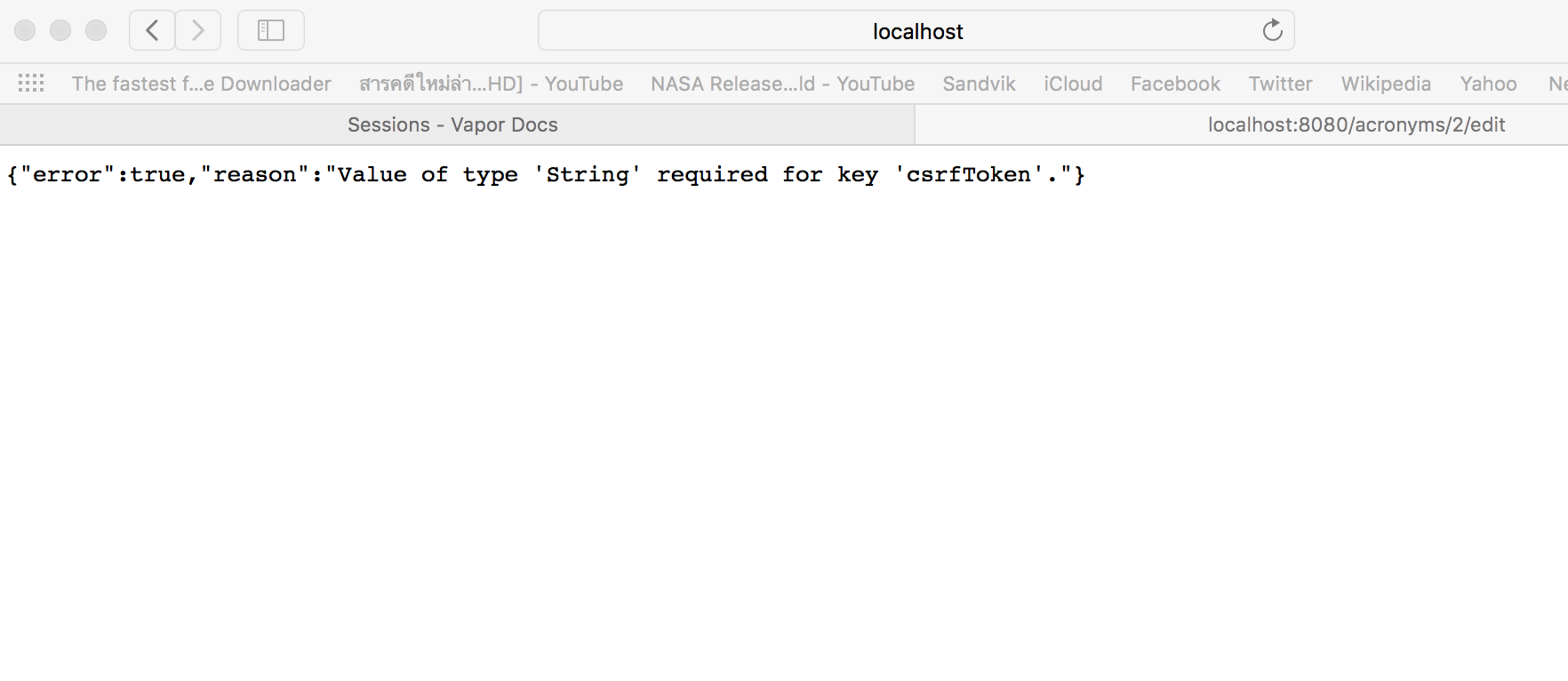Open the Wikipedia bookmark

point(1386,84)
